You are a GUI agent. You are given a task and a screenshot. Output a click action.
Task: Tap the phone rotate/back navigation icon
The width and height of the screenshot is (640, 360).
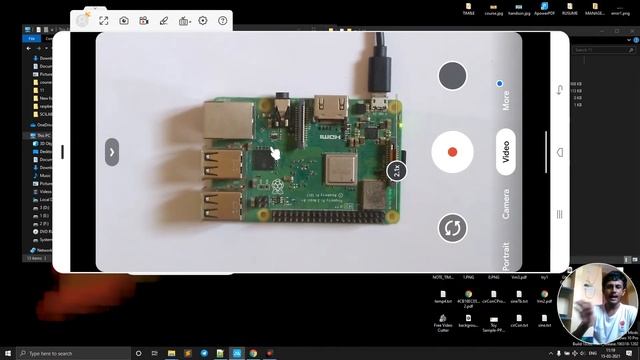pos(560,90)
